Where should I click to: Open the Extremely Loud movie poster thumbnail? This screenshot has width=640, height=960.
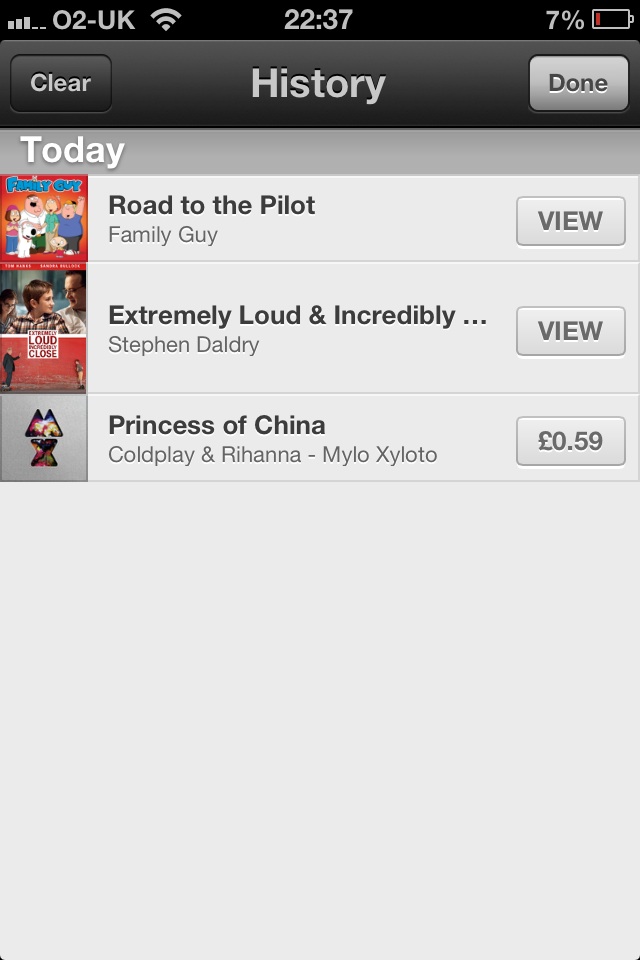coord(43,328)
